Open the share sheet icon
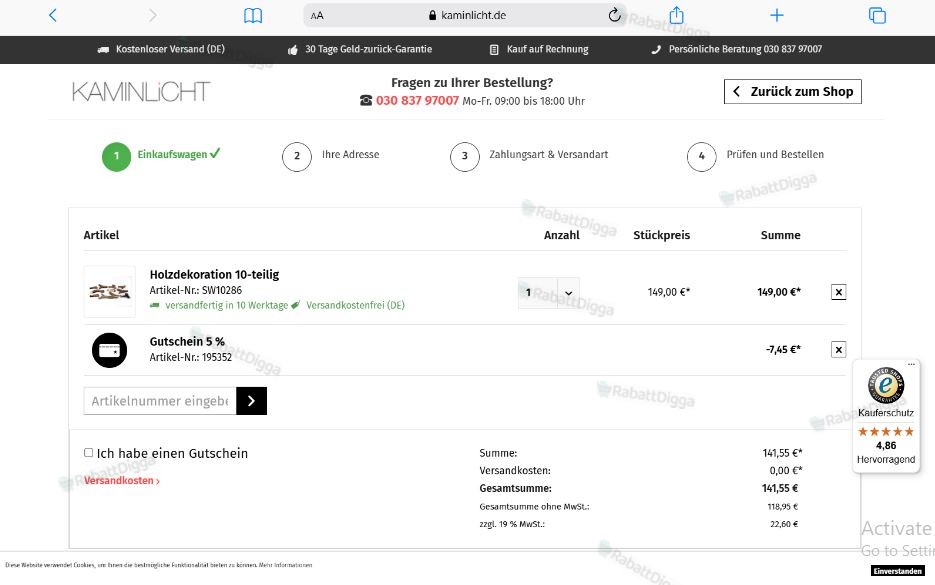The height and width of the screenshot is (585, 935). (676, 16)
